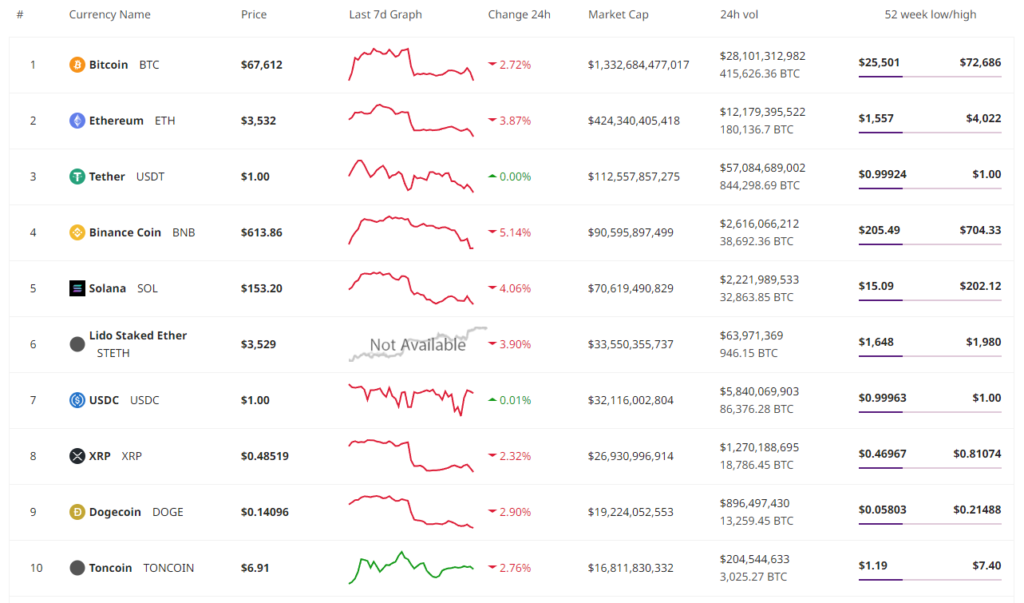Click the Bitcoin coin logo icon

point(77,65)
